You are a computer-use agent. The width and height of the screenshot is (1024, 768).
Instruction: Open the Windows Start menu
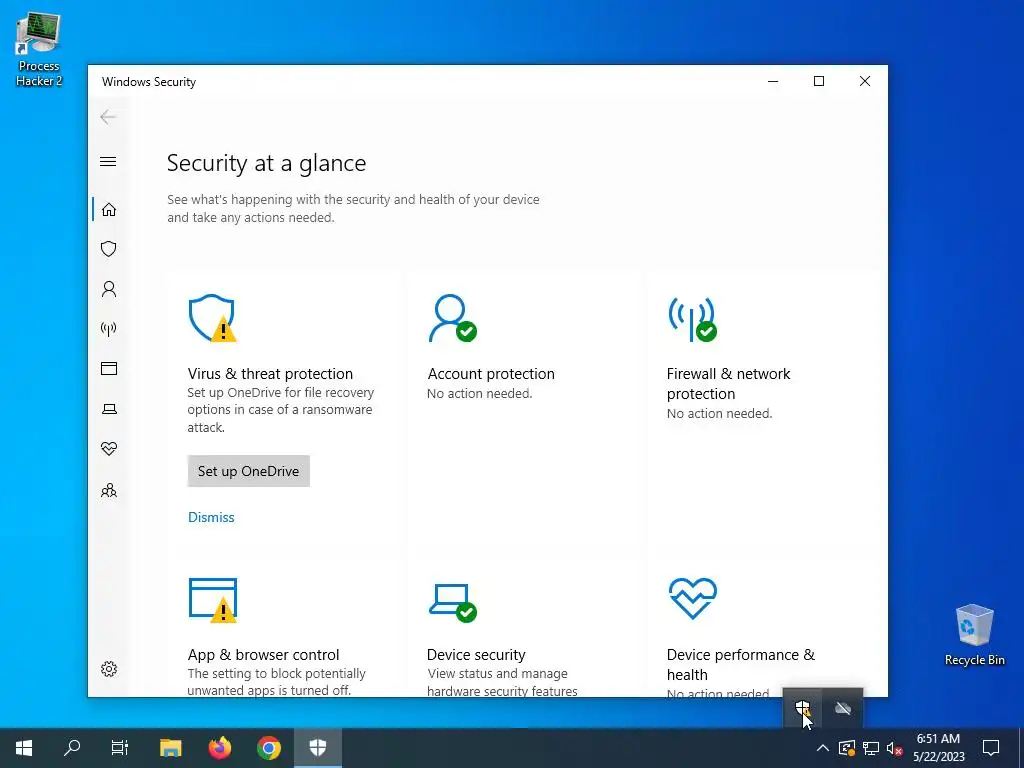click(24, 748)
